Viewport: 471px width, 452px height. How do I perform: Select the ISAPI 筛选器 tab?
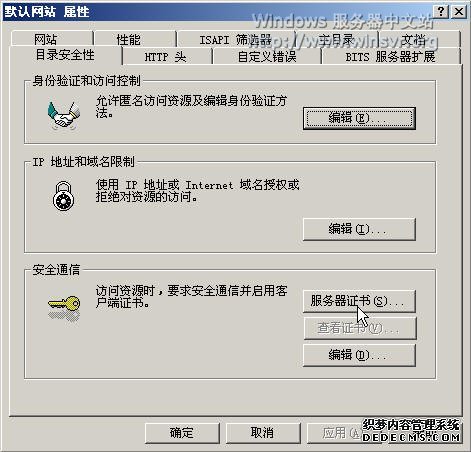[x=236, y=39]
